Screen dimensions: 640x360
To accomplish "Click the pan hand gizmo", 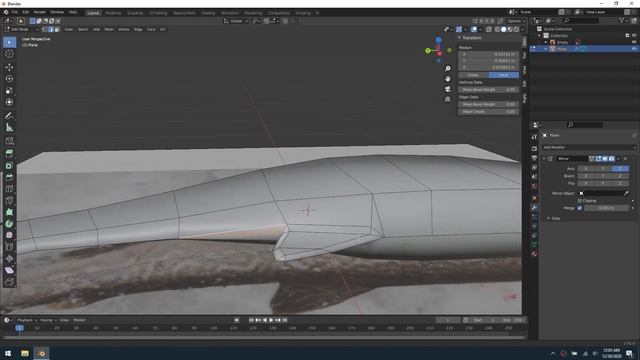I will (x=448, y=78).
